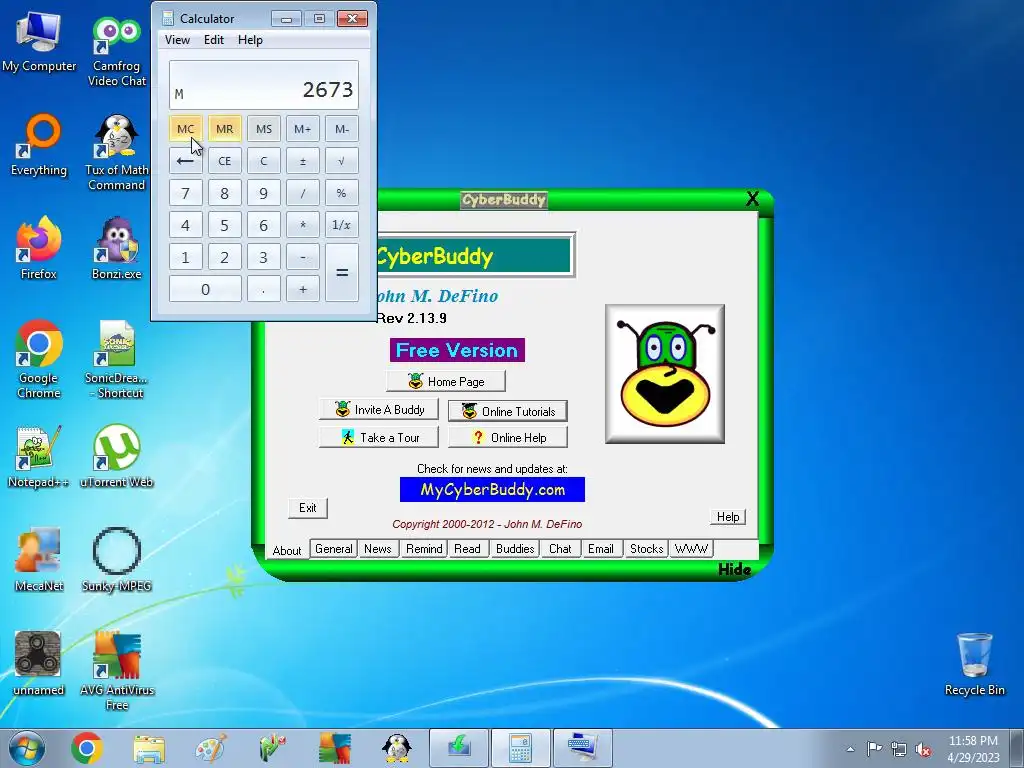Open the My Computer desktop icon
1024x768 pixels.
(x=39, y=42)
